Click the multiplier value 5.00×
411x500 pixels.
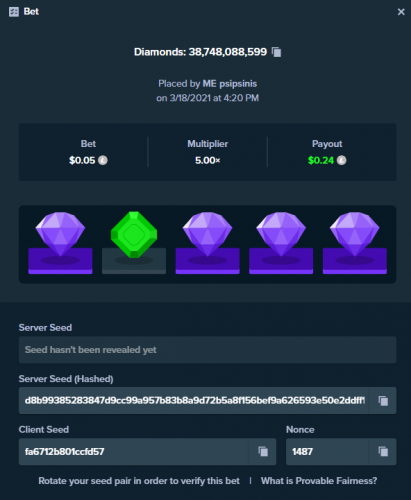pos(207,160)
